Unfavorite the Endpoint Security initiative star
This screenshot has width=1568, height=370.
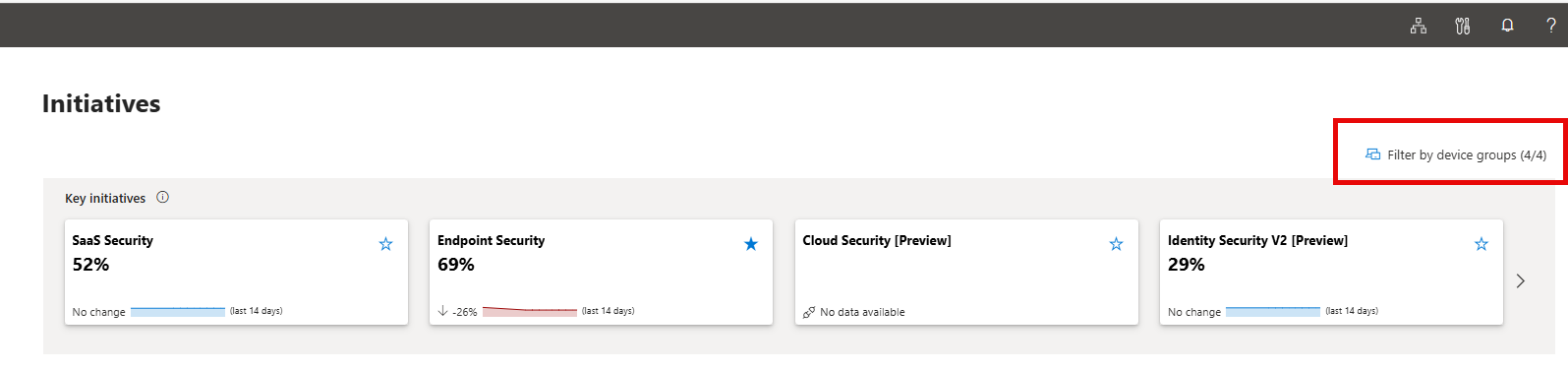(x=751, y=244)
